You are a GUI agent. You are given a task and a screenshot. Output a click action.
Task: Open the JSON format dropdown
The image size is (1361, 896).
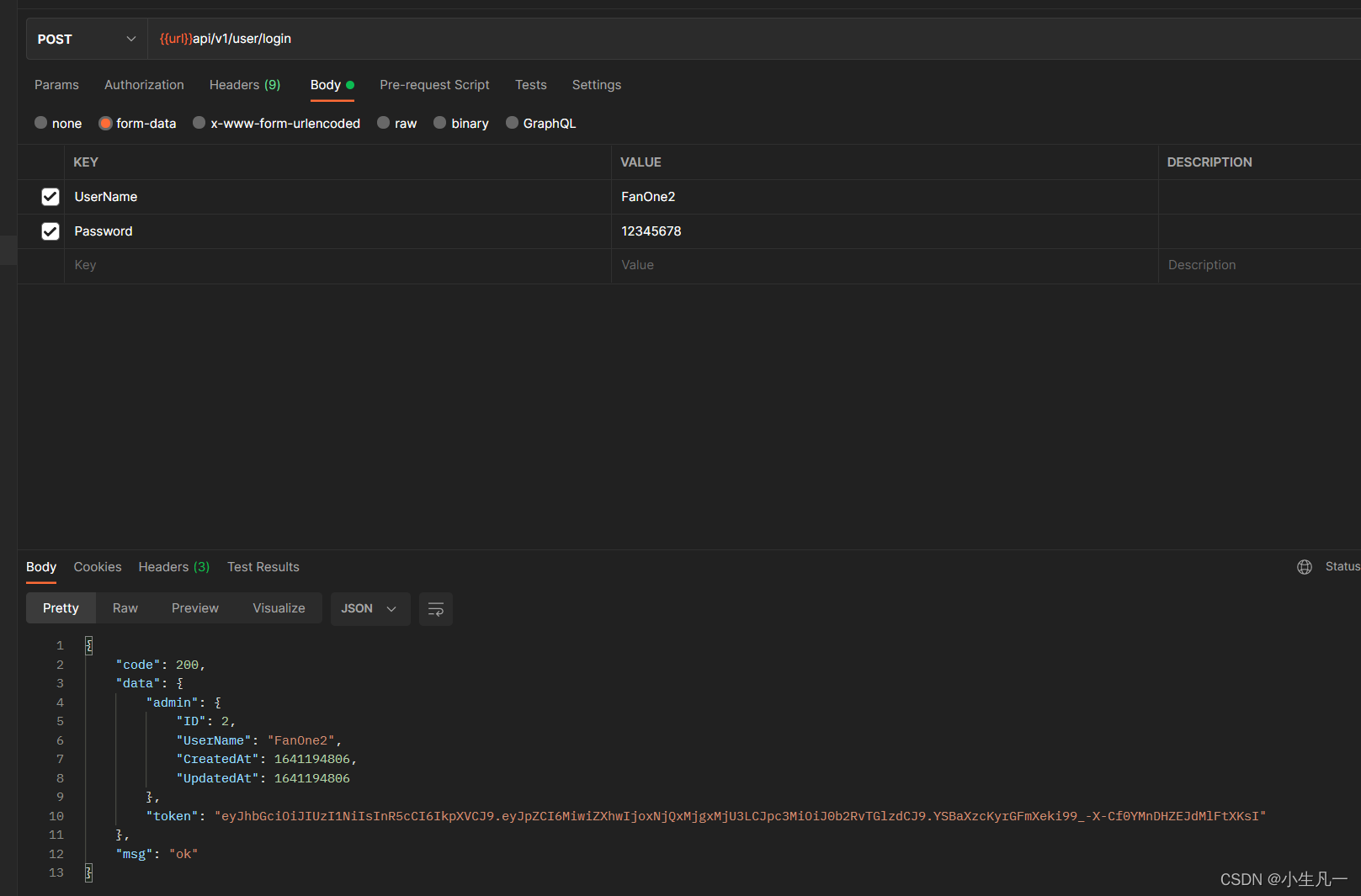pyautogui.click(x=370, y=609)
